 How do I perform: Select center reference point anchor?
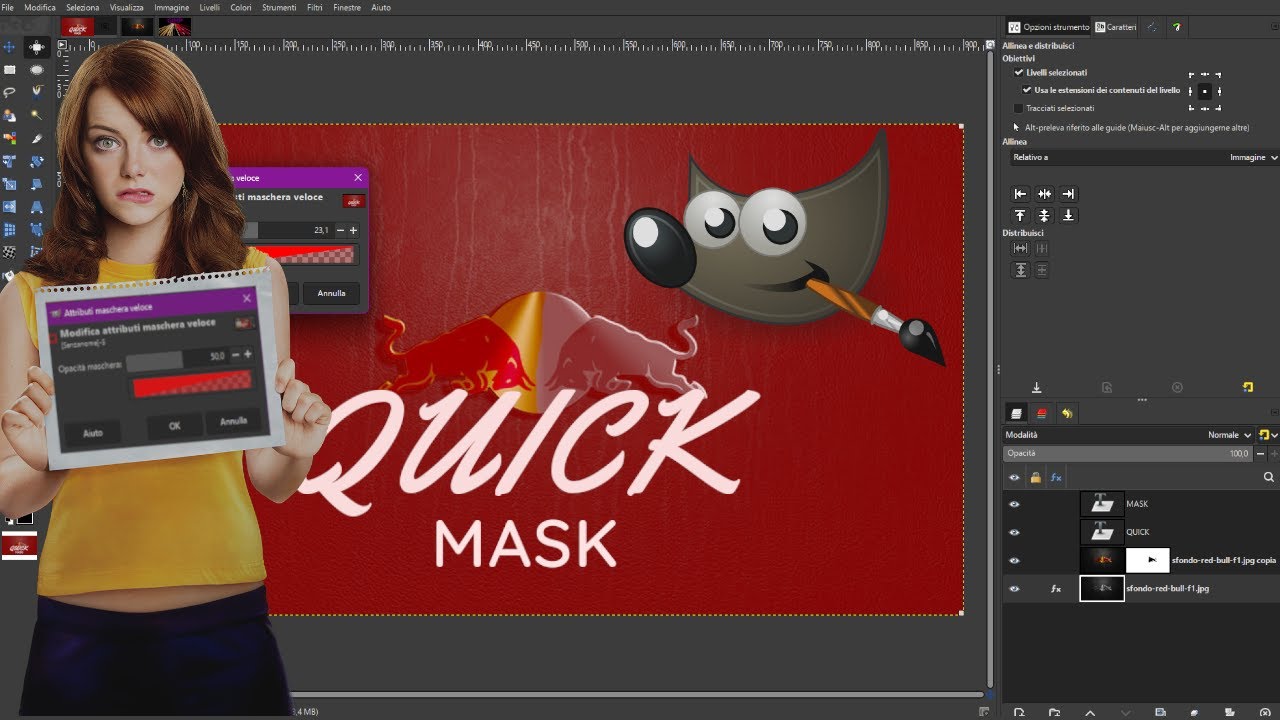[1204, 91]
